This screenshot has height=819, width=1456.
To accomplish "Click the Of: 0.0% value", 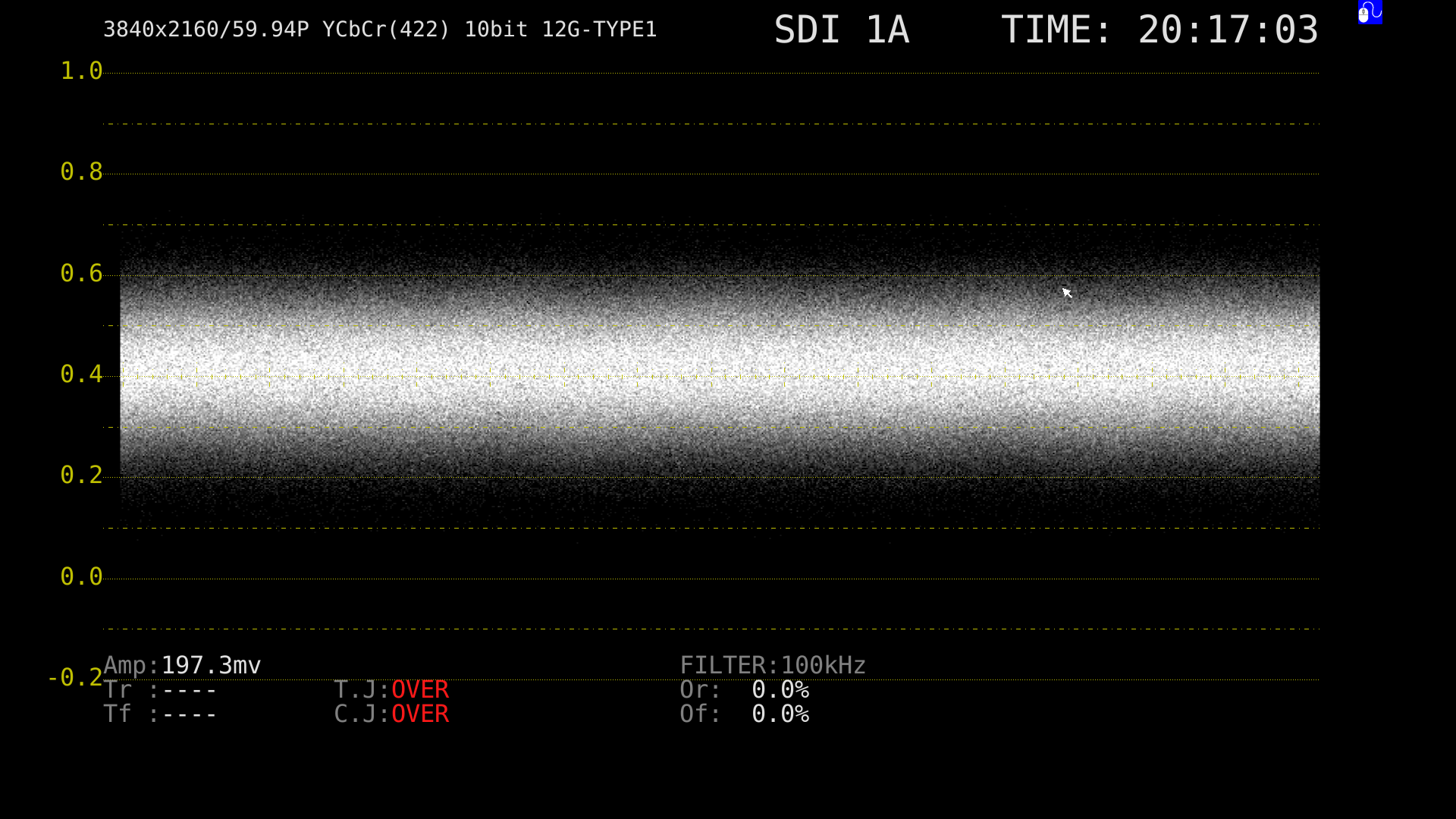I will coord(745,714).
